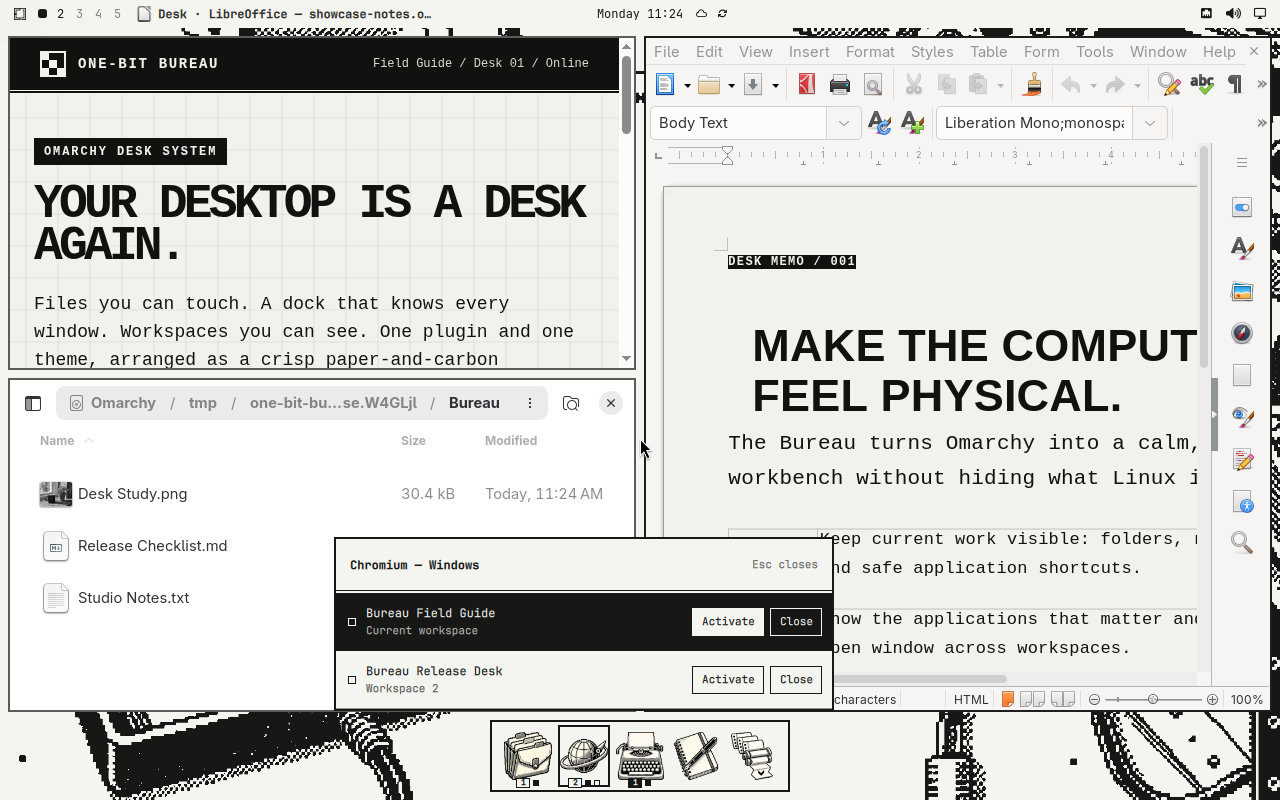Print the document with printer icon
The height and width of the screenshot is (800, 1280).
pyautogui.click(x=839, y=85)
